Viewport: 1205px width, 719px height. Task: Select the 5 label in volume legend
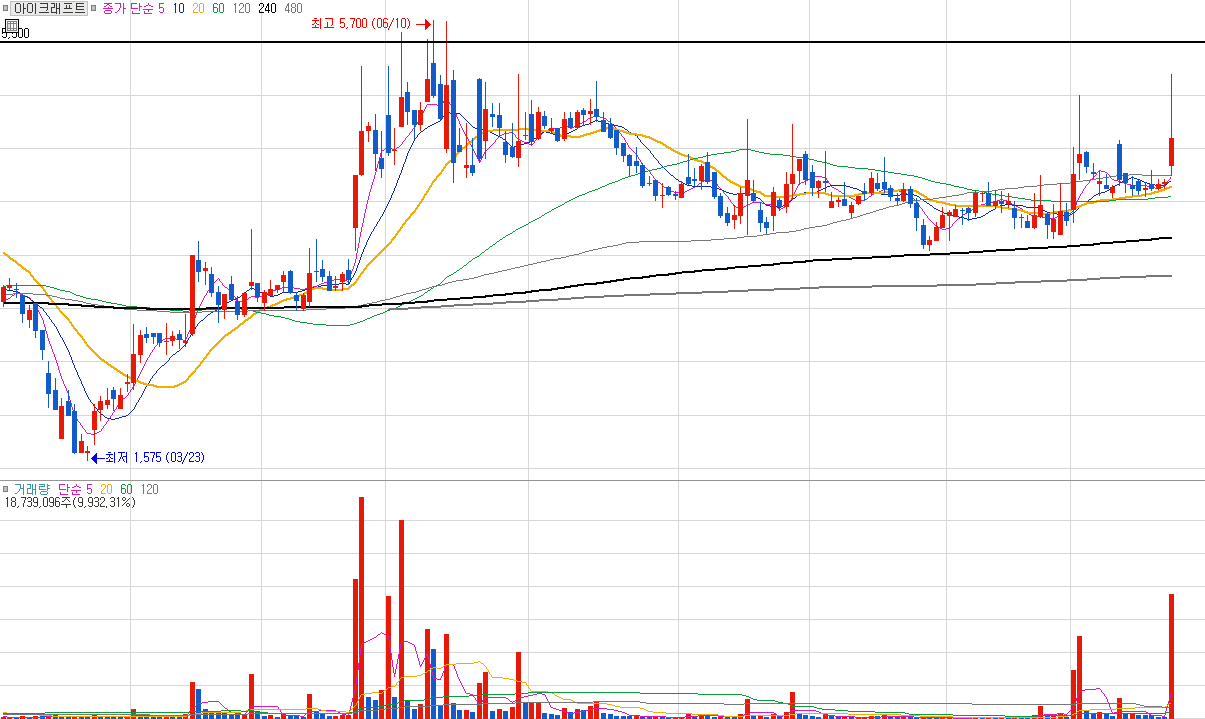(x=89, y=489)
